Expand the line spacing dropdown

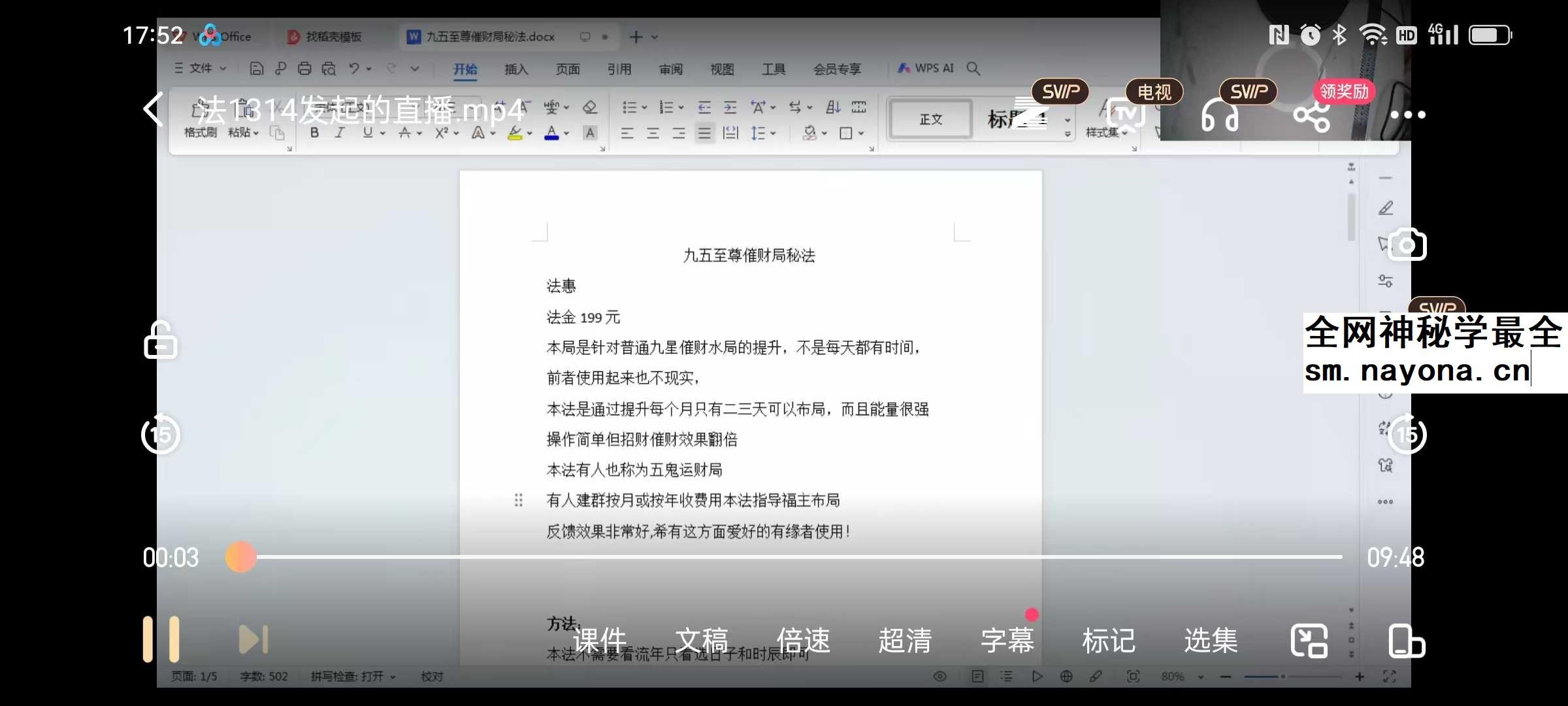tap(774, 133)
